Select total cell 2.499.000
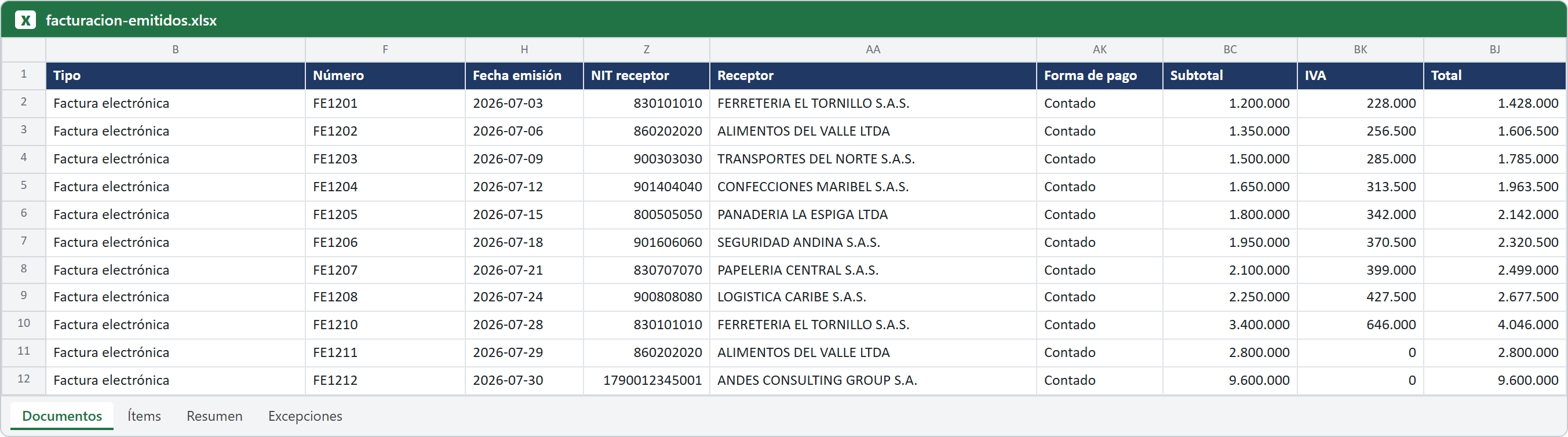The height and width of the screenshot is (437, 1568). (x=1494, y=270)
